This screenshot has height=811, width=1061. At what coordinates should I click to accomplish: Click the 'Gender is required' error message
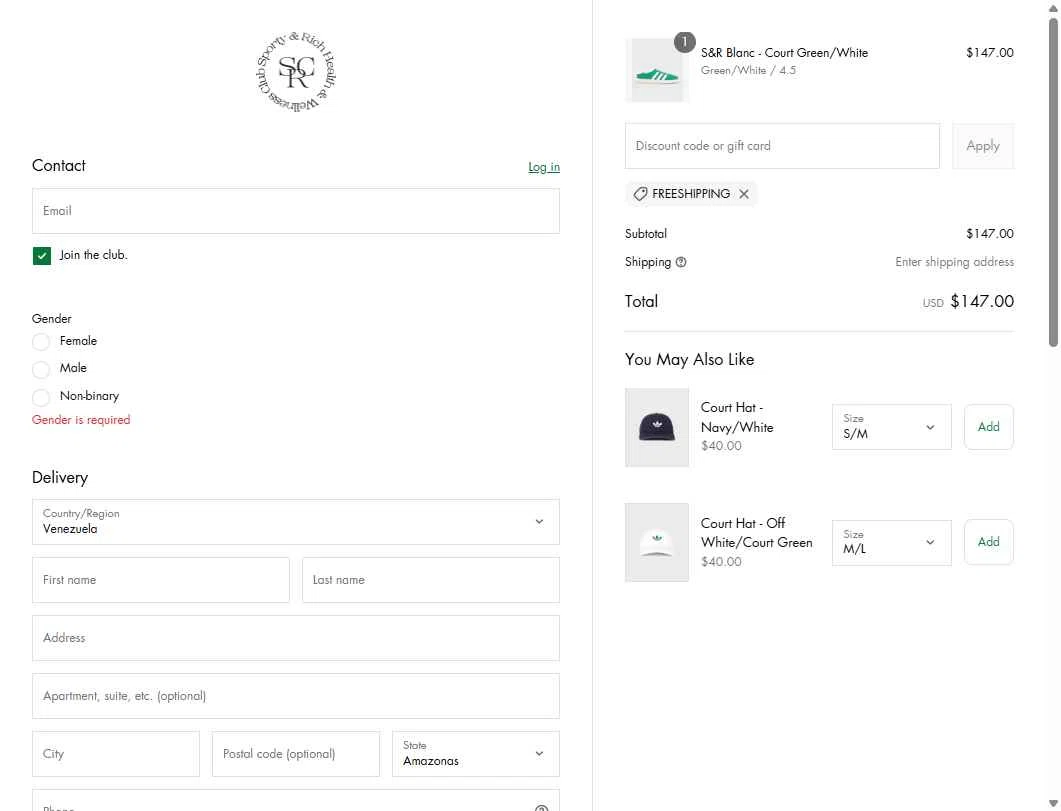pyautogui.click(x=81, y=420)
